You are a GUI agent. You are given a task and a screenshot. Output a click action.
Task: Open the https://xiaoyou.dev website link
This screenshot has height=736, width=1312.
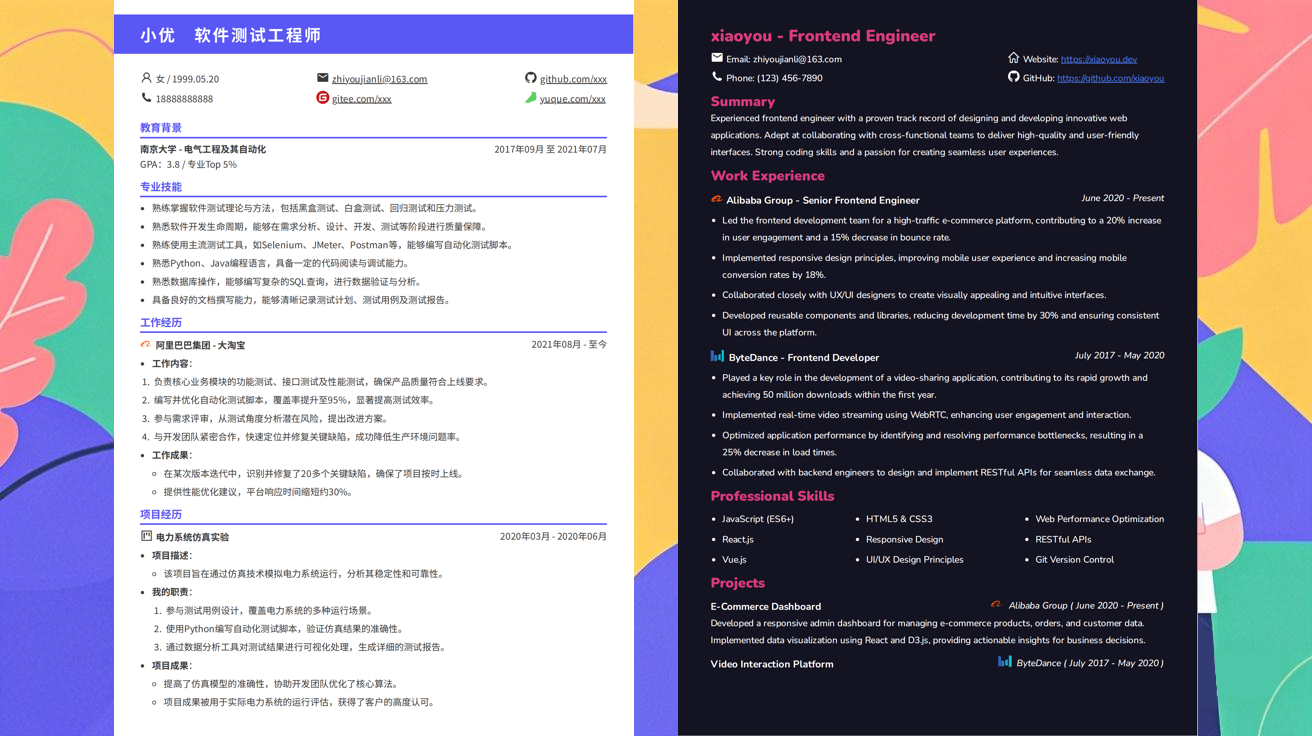[1098, 59]
